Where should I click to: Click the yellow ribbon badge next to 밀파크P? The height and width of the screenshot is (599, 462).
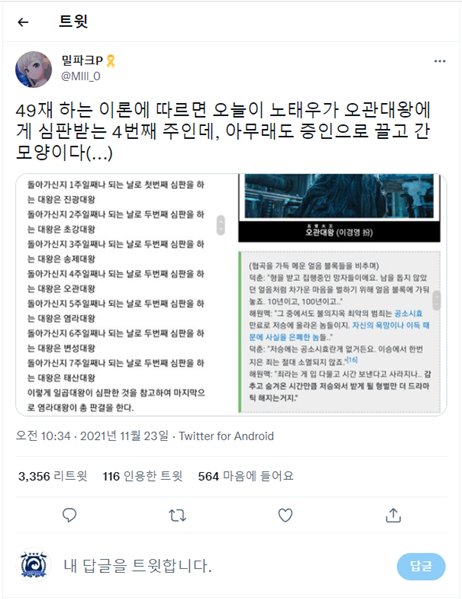click(x=111, y=61)
